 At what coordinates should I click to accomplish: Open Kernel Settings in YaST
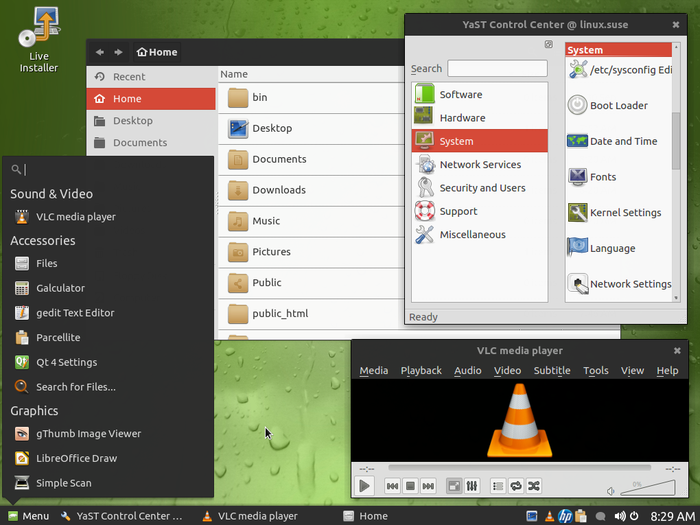(x=625, y=212)
